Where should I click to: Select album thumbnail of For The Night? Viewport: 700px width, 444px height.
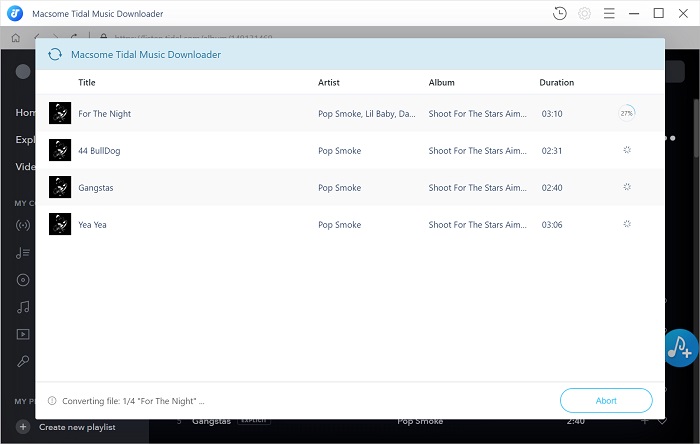(x=60, y=113)
